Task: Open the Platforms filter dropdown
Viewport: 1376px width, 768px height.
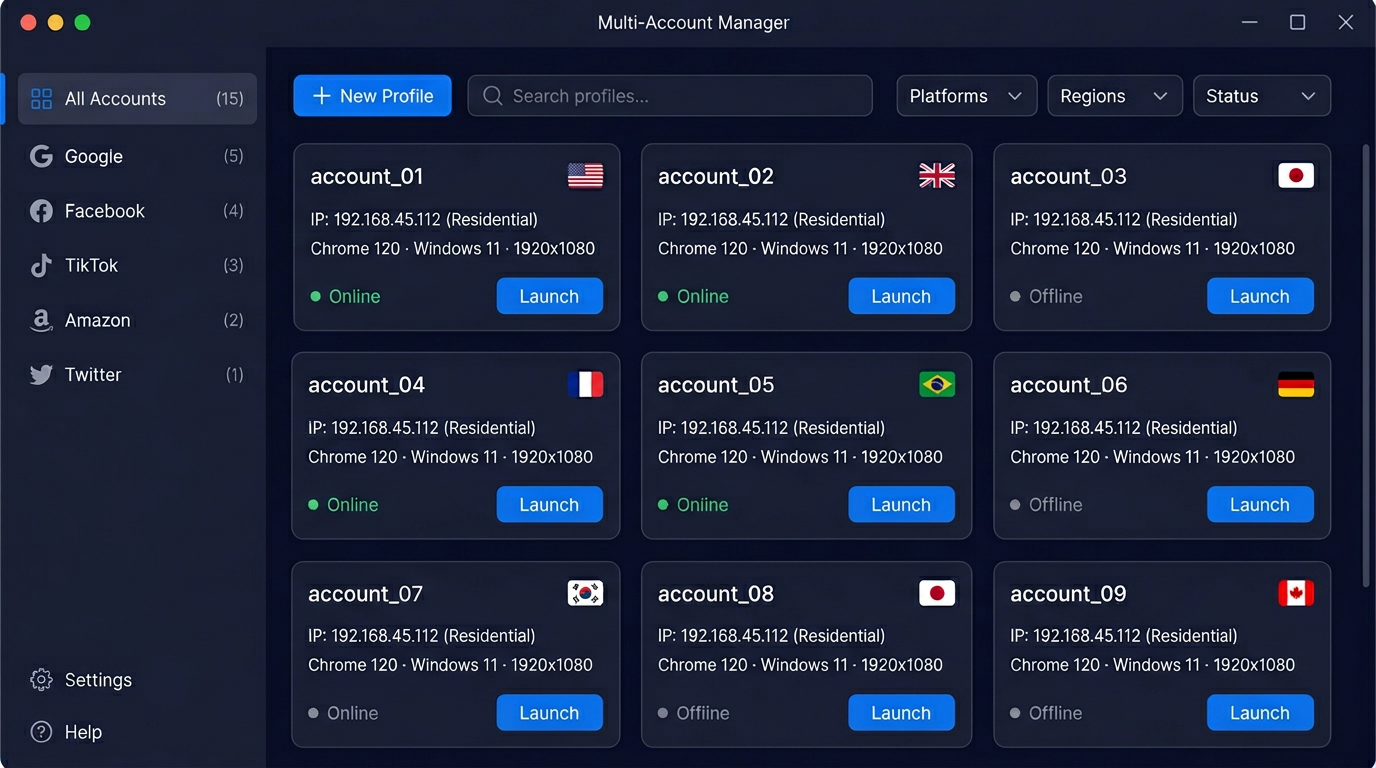Action: [965, 96]
